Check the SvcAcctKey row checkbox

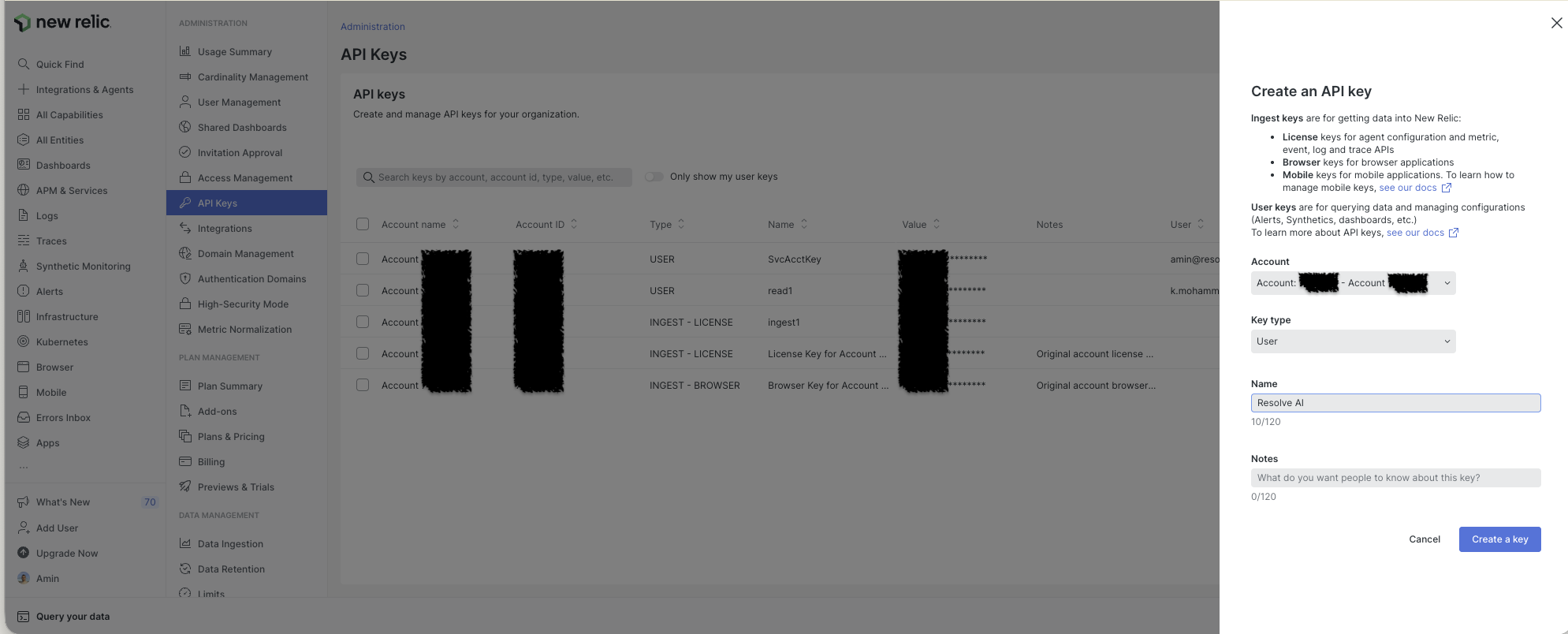pyautogui.click(x=363, y=259)
